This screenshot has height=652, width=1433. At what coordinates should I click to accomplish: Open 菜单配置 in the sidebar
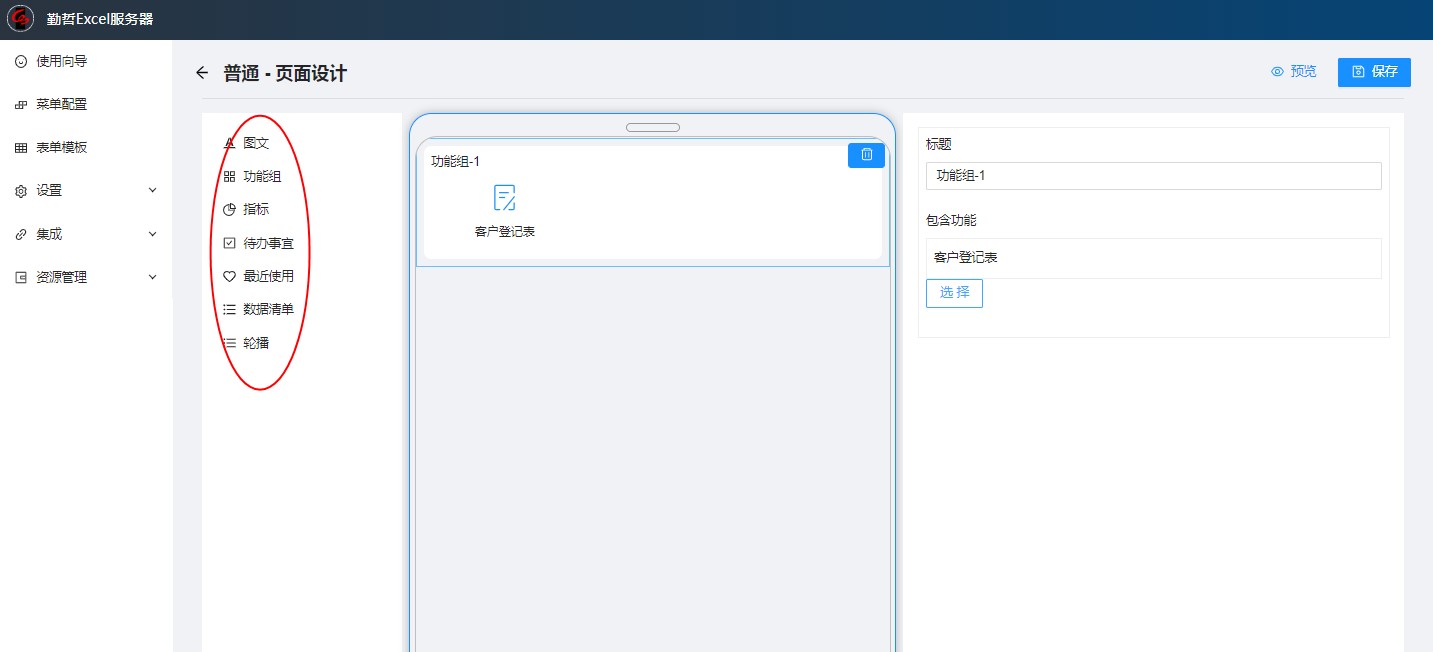click(61, 104)
